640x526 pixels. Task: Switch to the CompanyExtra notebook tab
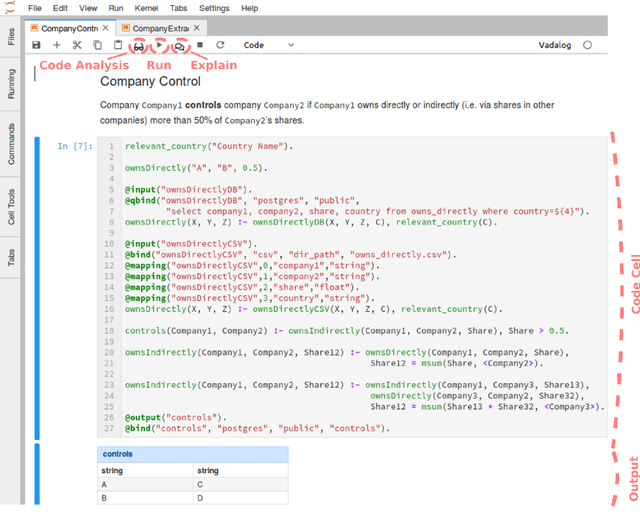[160, 28]
